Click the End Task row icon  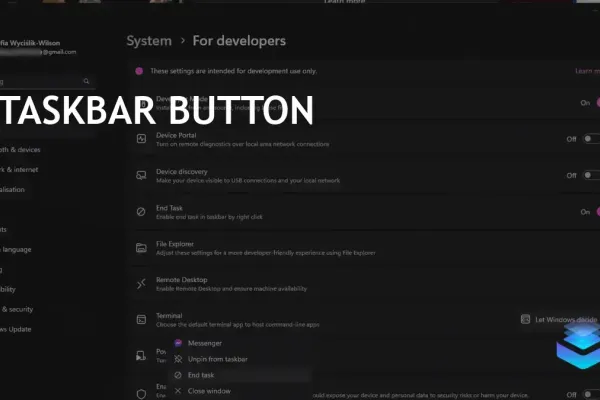click(141, 212)
